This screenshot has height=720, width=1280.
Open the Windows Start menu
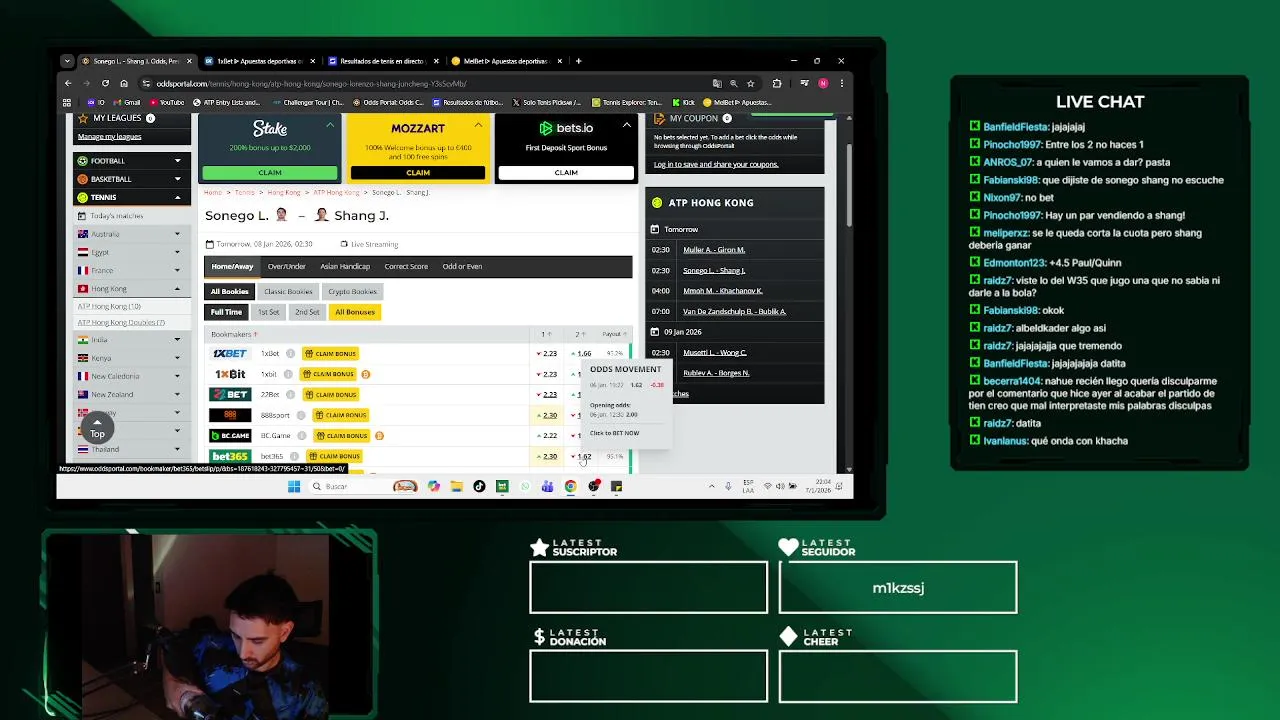294,487
